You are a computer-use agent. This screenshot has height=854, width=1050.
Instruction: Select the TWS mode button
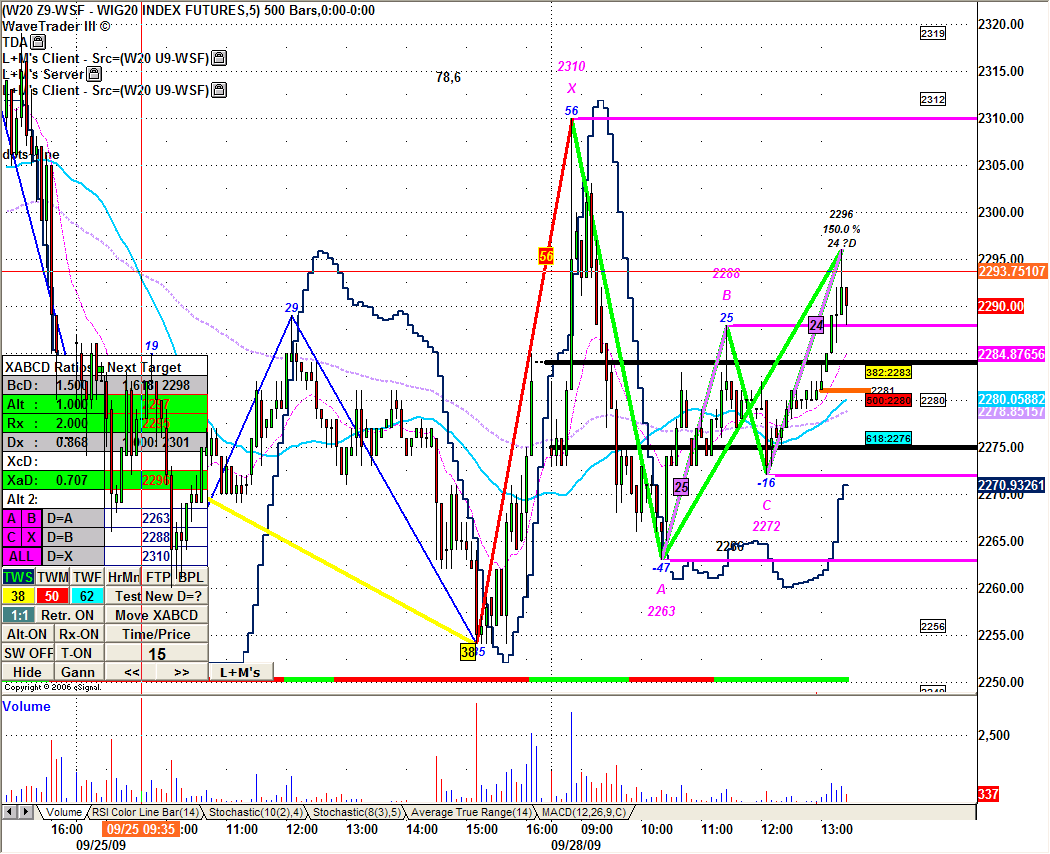tap(18, 577)
